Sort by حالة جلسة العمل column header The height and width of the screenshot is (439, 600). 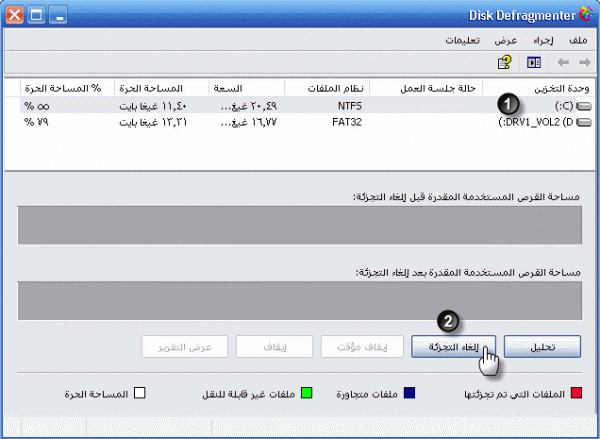pos(426,88)
